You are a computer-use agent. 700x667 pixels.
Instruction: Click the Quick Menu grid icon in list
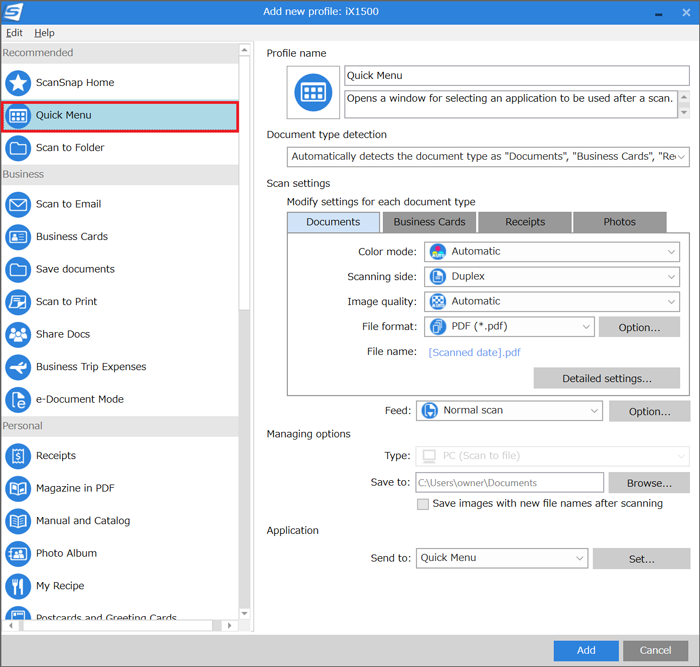point(18,116)
